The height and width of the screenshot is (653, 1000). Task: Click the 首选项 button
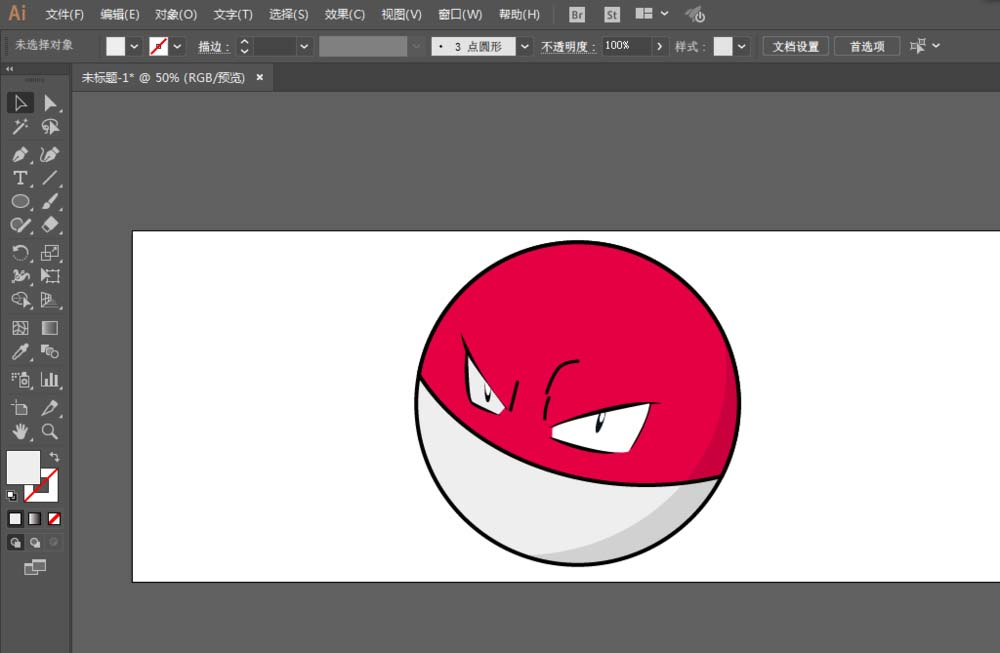pos(867,46)
